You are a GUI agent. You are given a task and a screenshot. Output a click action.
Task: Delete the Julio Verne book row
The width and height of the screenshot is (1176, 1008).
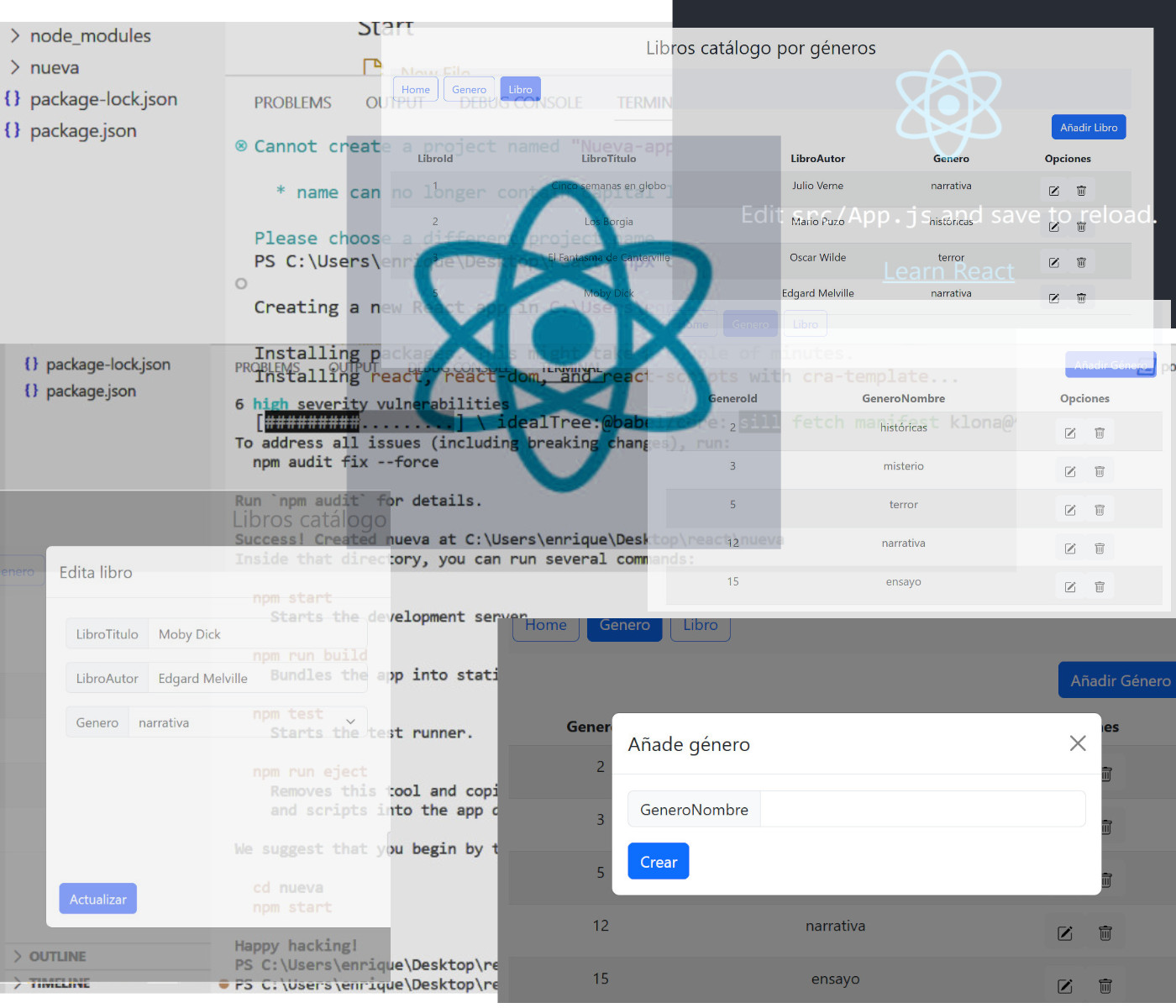[x=1081, y=191]
